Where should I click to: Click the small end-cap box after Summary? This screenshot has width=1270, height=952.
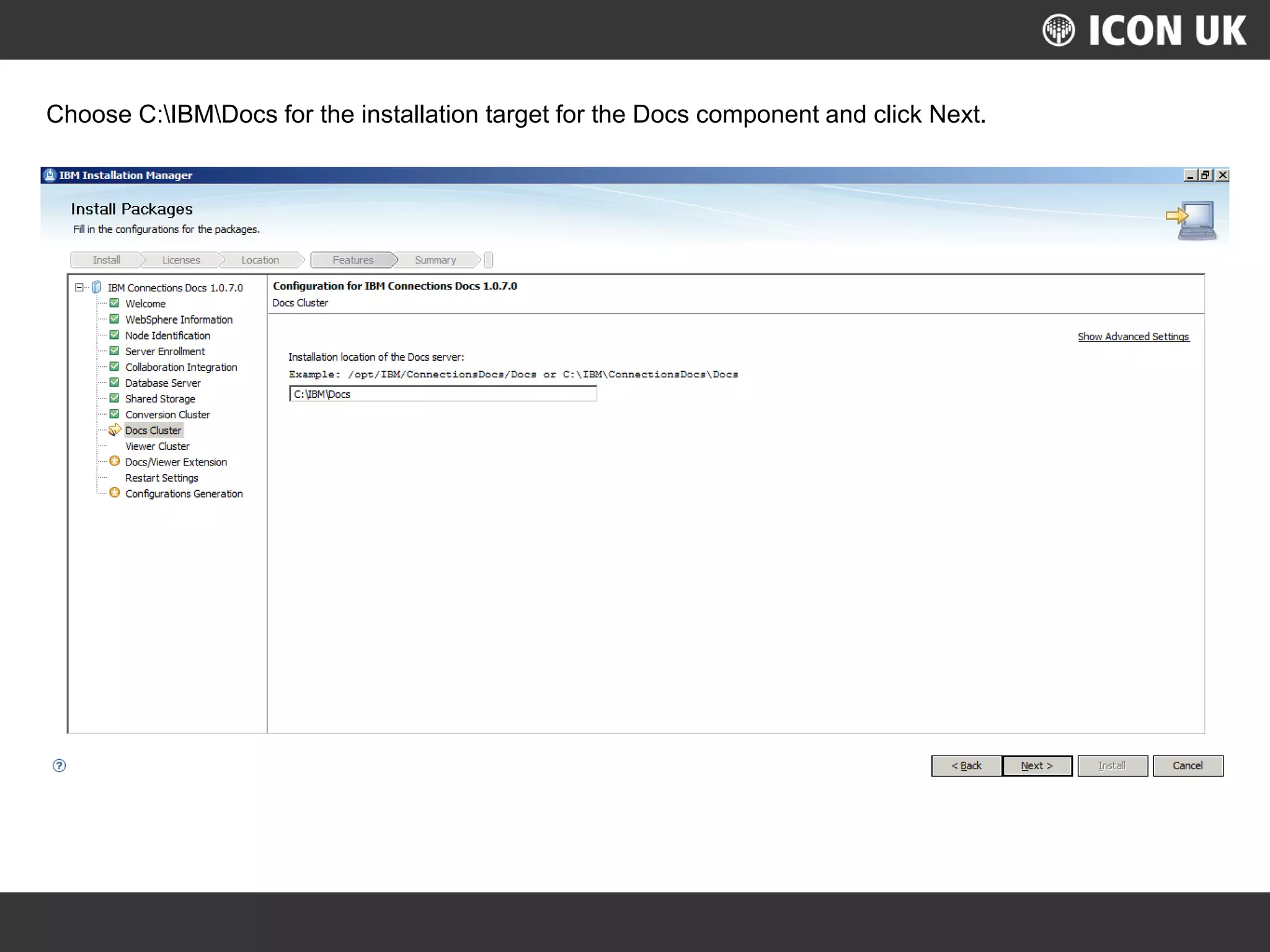pos(489,260)
